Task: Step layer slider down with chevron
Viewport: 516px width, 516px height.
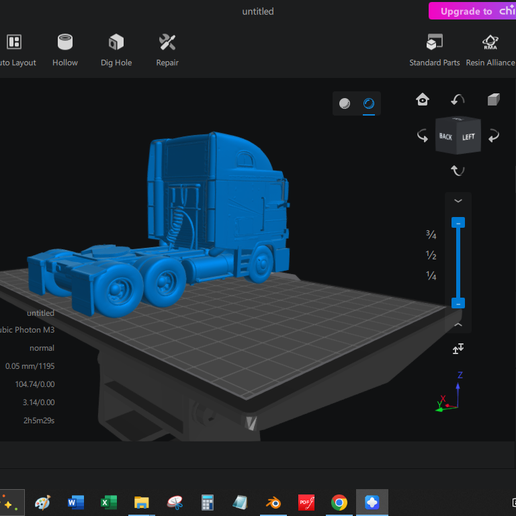Action: click(x=458, y=201)
